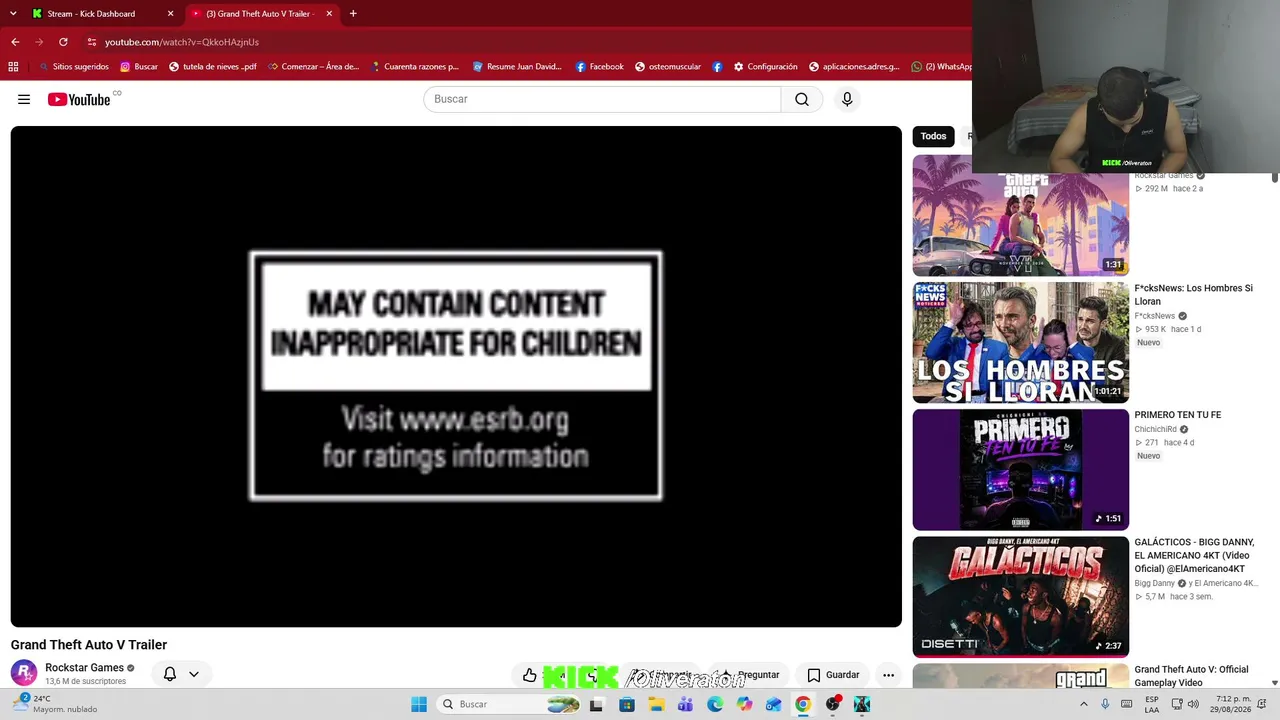
Task: Show hidden system tray icons chevron
Action: (1083, 704)
